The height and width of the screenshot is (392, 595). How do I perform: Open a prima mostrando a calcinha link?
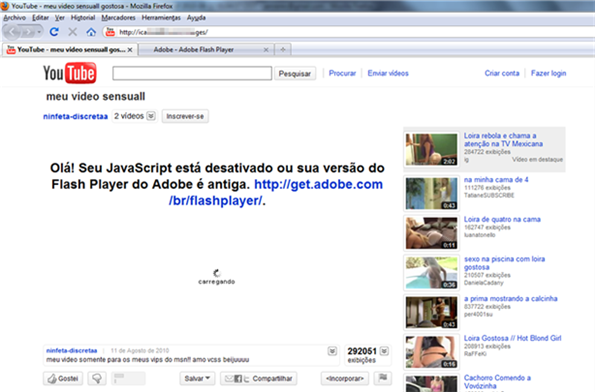click(x=510, y=299)
